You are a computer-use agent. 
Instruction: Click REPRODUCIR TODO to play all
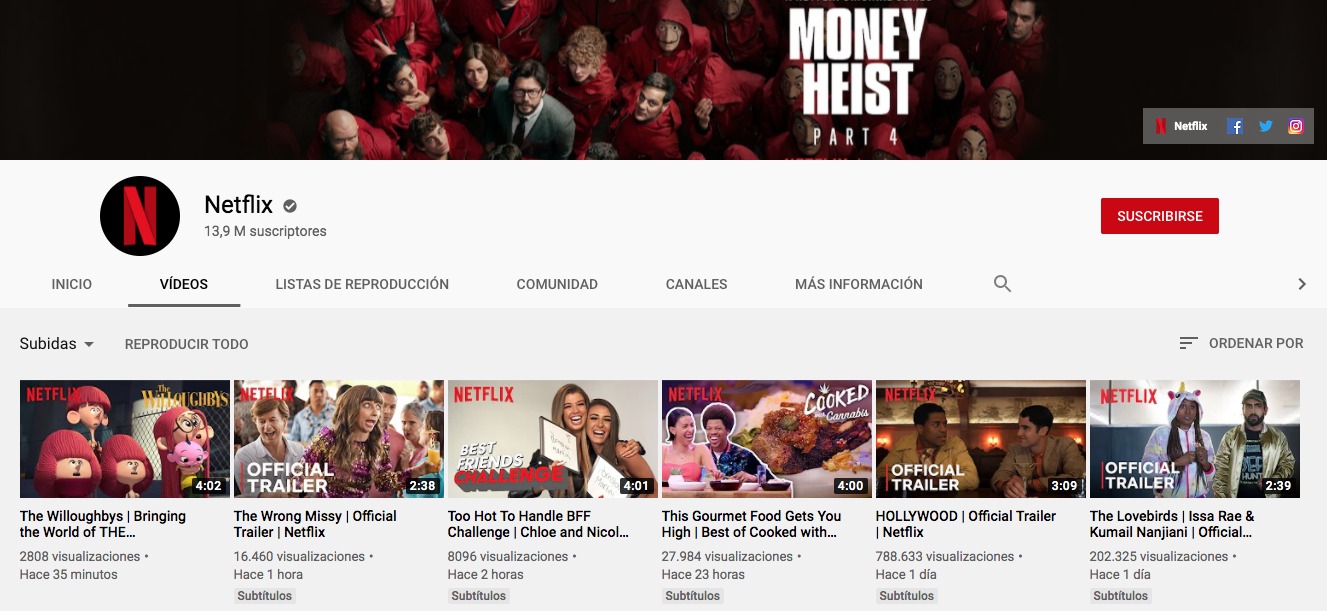pos(187,344)
